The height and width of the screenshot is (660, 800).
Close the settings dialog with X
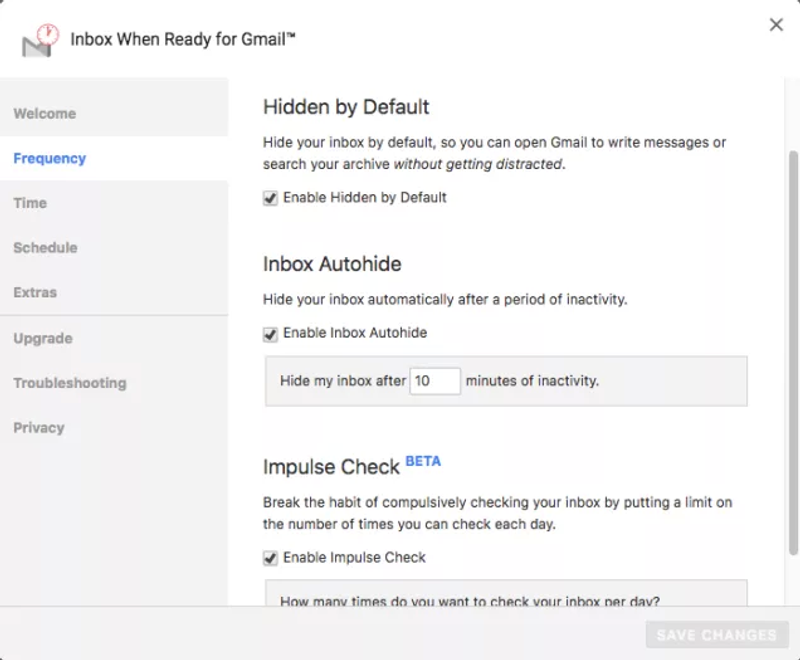tap(776, 25)
